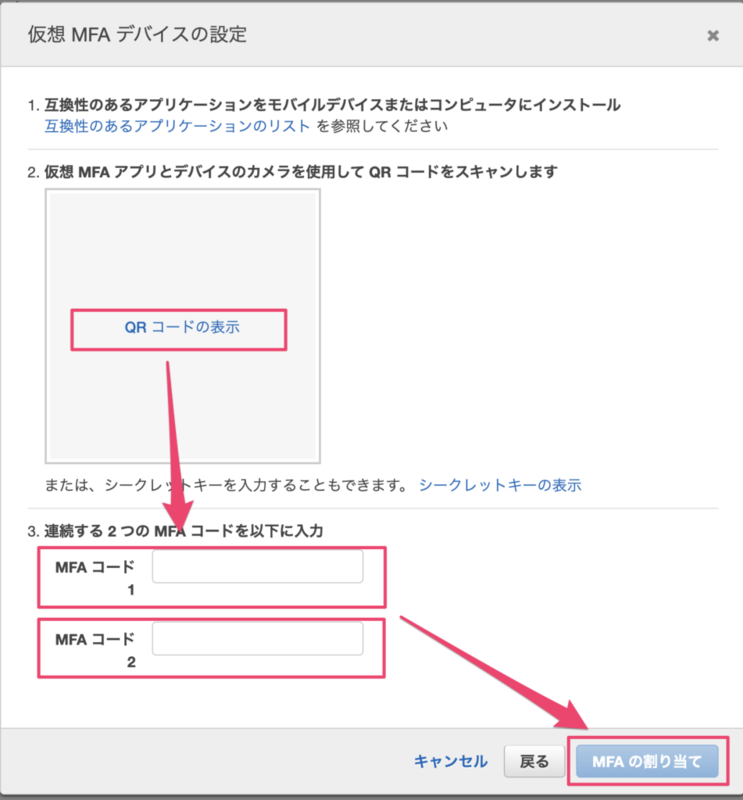Viewport: 743px width, 800px height.
Task: Click the MFA コード 2 label
Action: [95, 650]
